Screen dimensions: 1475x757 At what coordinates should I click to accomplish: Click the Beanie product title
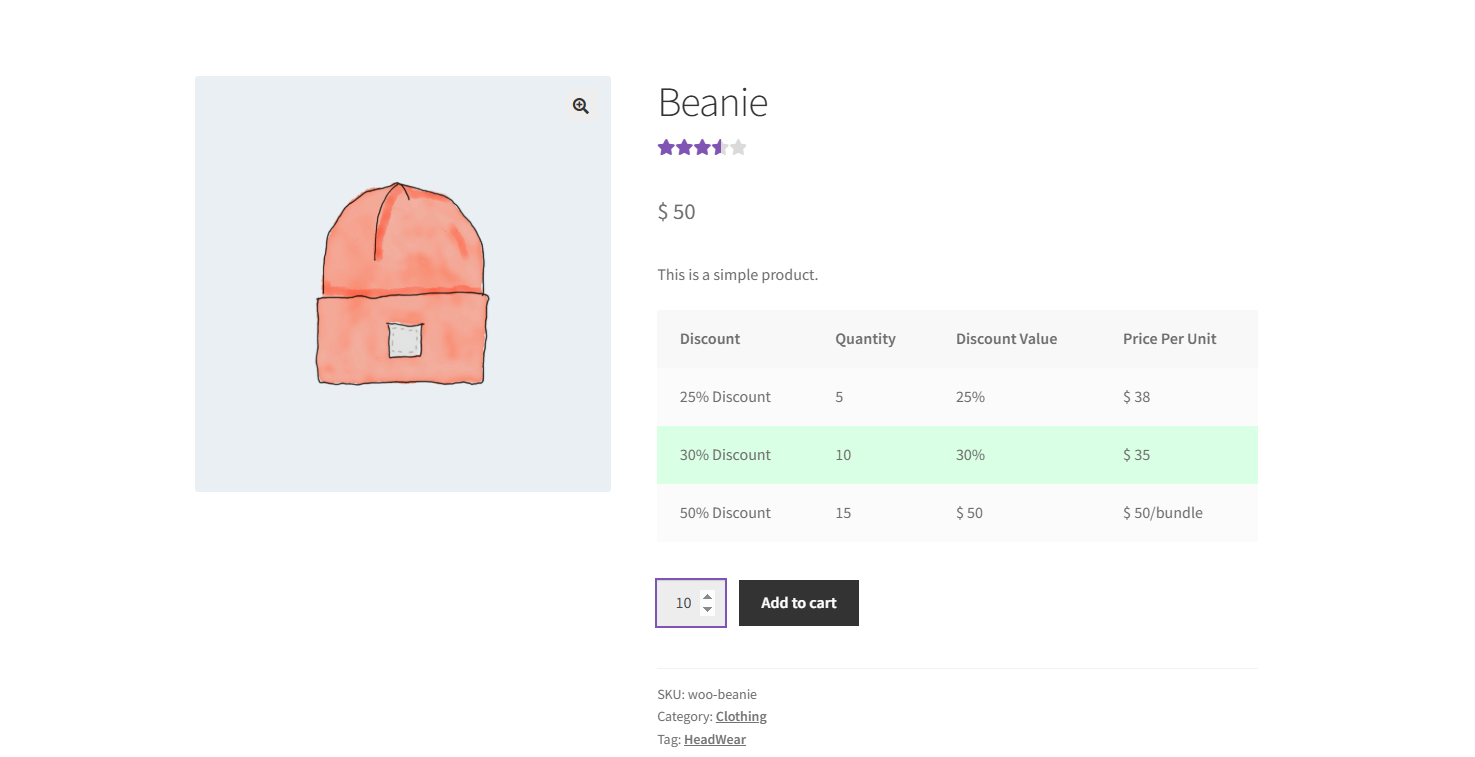(x=712, y=102)
